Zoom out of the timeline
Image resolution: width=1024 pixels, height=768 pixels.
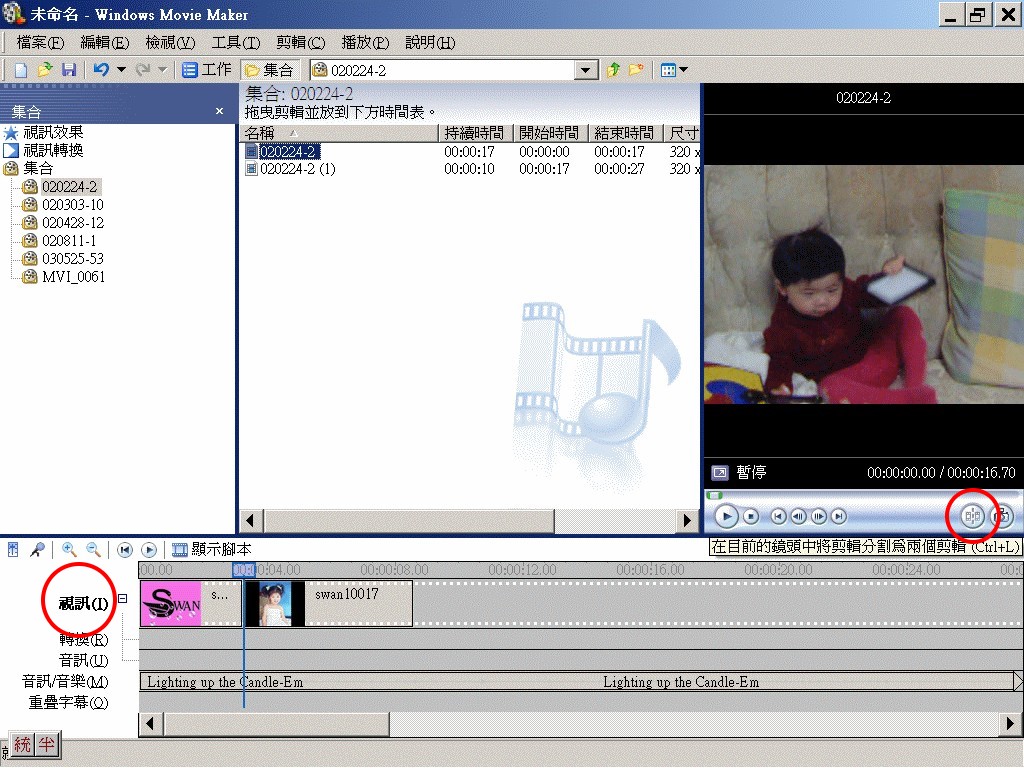pyautogui.click(x=93, y=549)
